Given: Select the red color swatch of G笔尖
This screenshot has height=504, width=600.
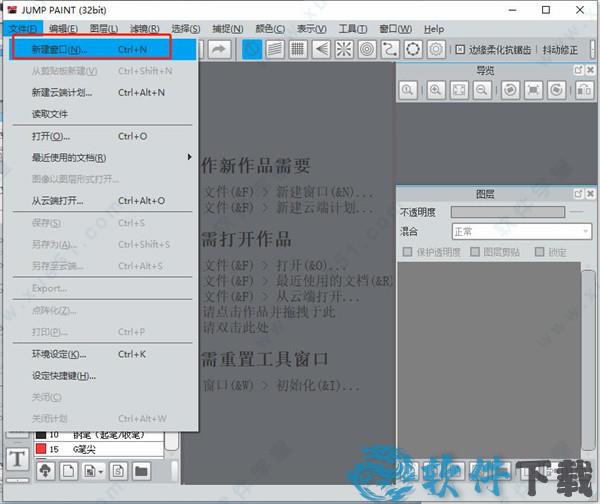Looking at the screenshot, I should pyautogui.click(x=41, y=449).
